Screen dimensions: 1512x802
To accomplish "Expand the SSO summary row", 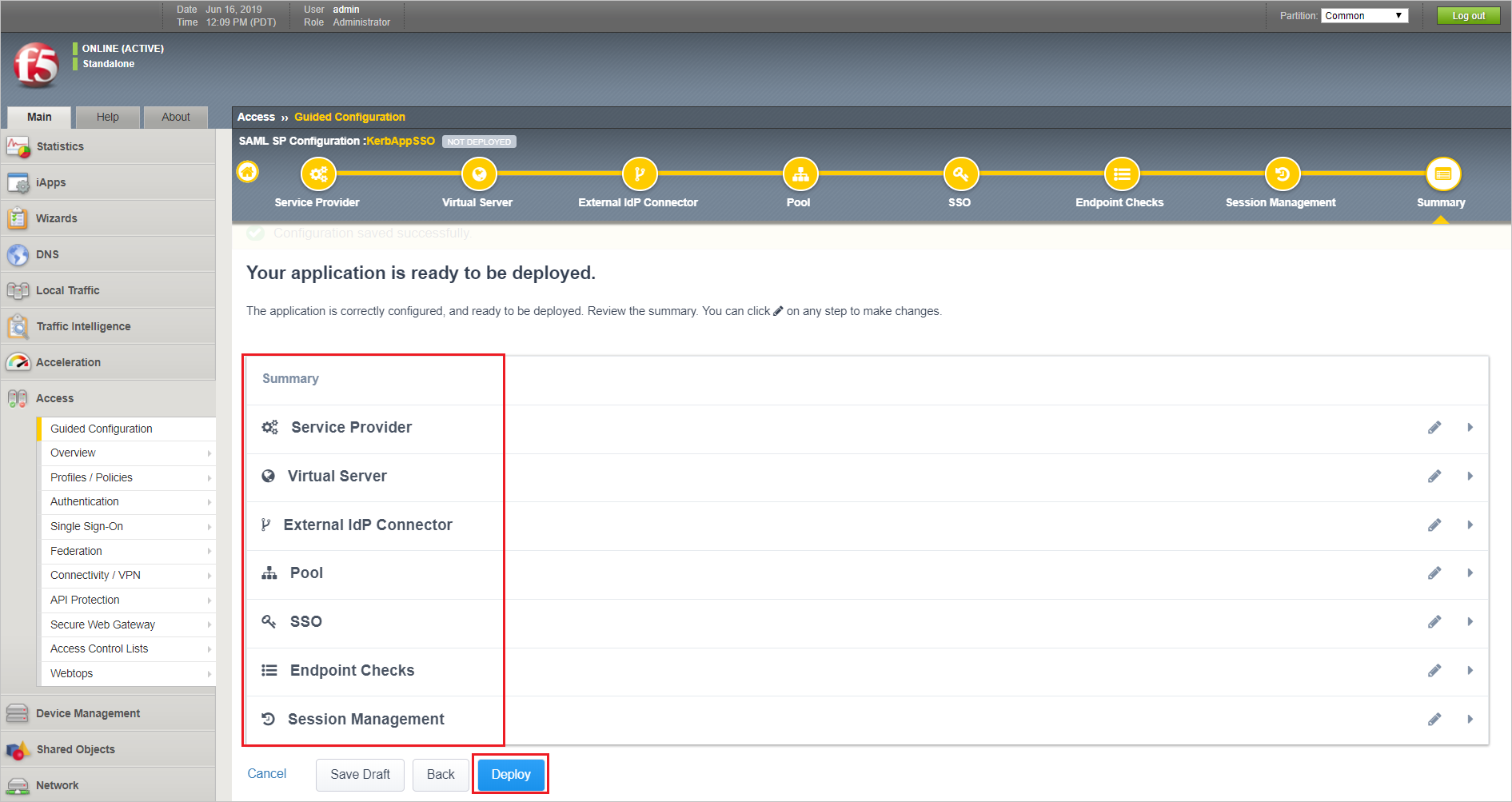I will click(1470, 622).
